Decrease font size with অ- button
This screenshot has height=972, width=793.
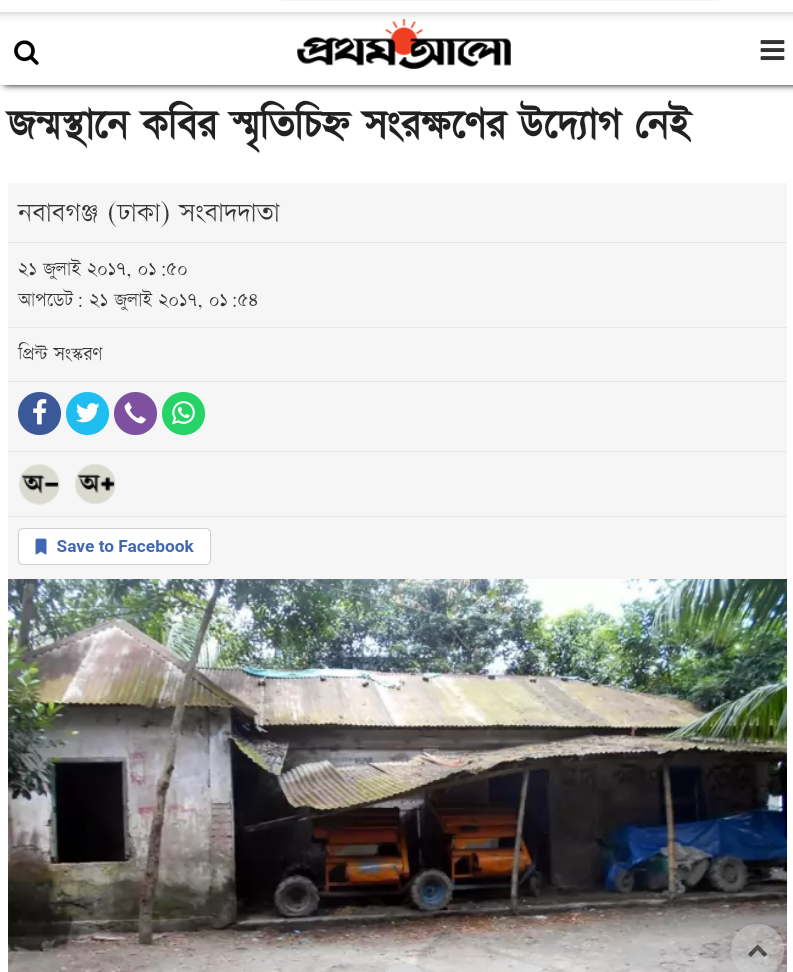[40, 484]
